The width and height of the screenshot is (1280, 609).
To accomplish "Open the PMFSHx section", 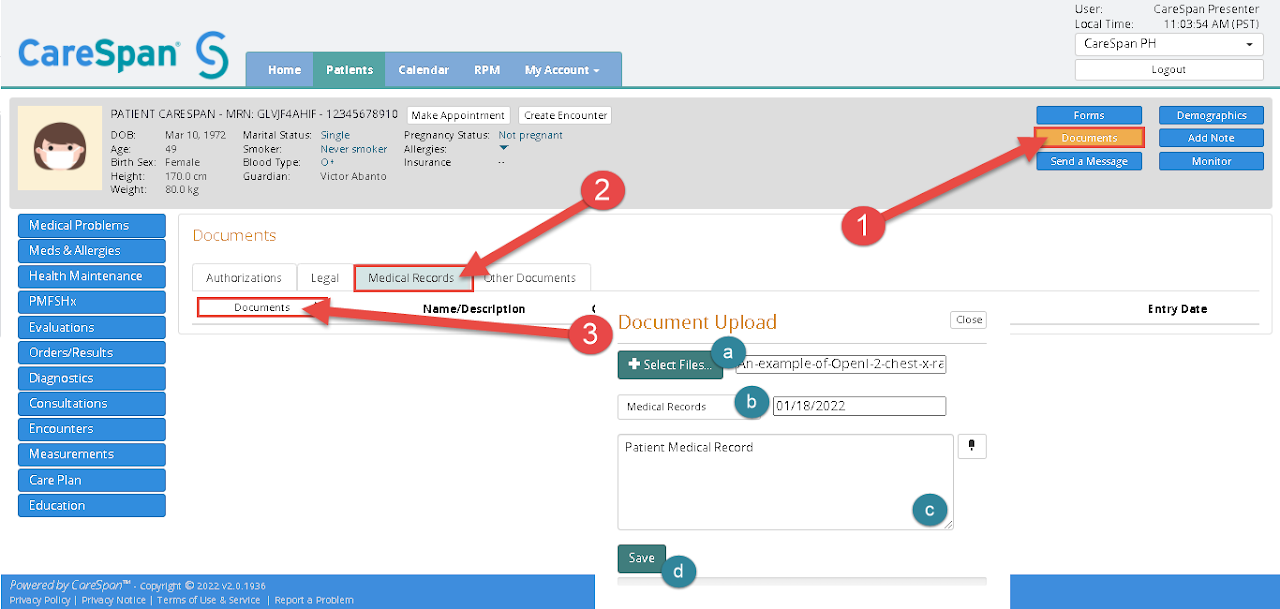I will click(92, 302).
